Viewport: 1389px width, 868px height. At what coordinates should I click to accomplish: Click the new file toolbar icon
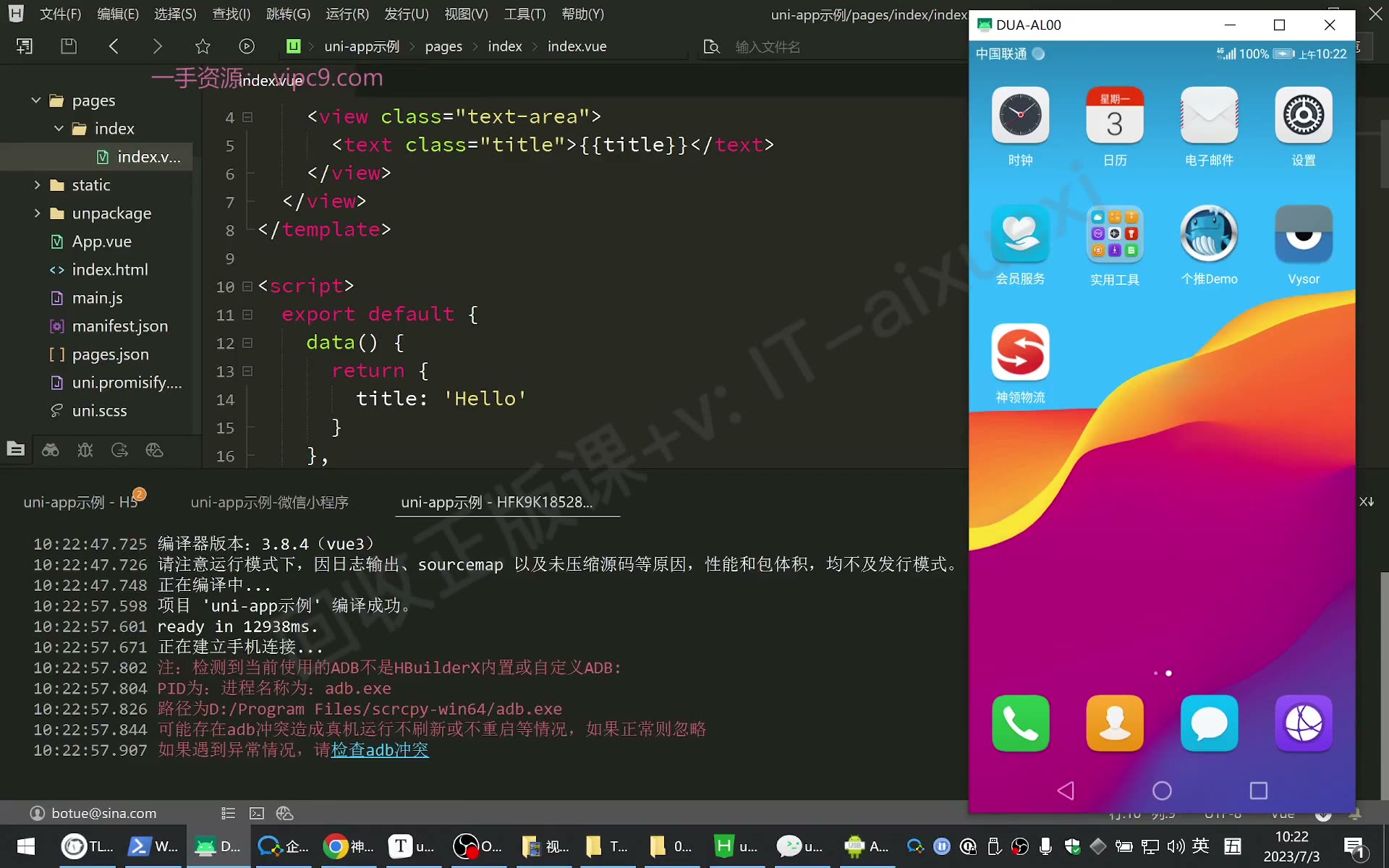25,46
